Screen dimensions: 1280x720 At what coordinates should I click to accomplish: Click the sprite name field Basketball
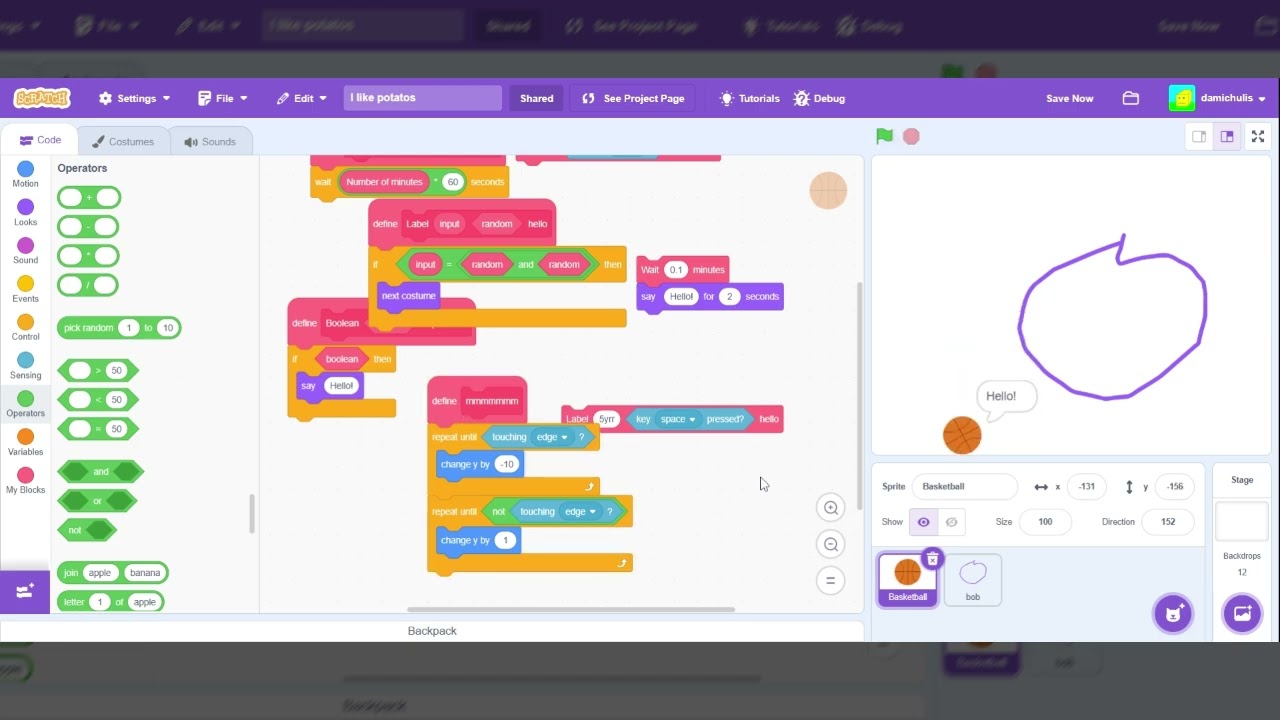point(964,486)
